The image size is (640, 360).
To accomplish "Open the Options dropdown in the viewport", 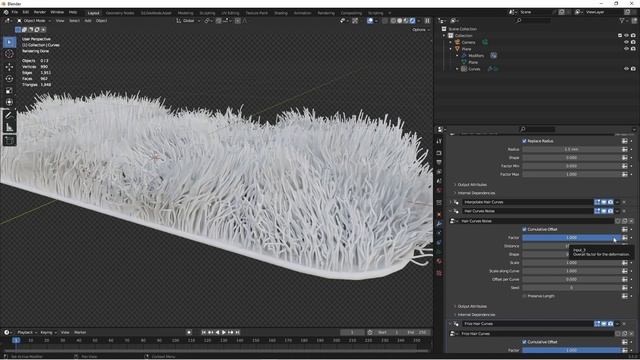I will (420, 29).
